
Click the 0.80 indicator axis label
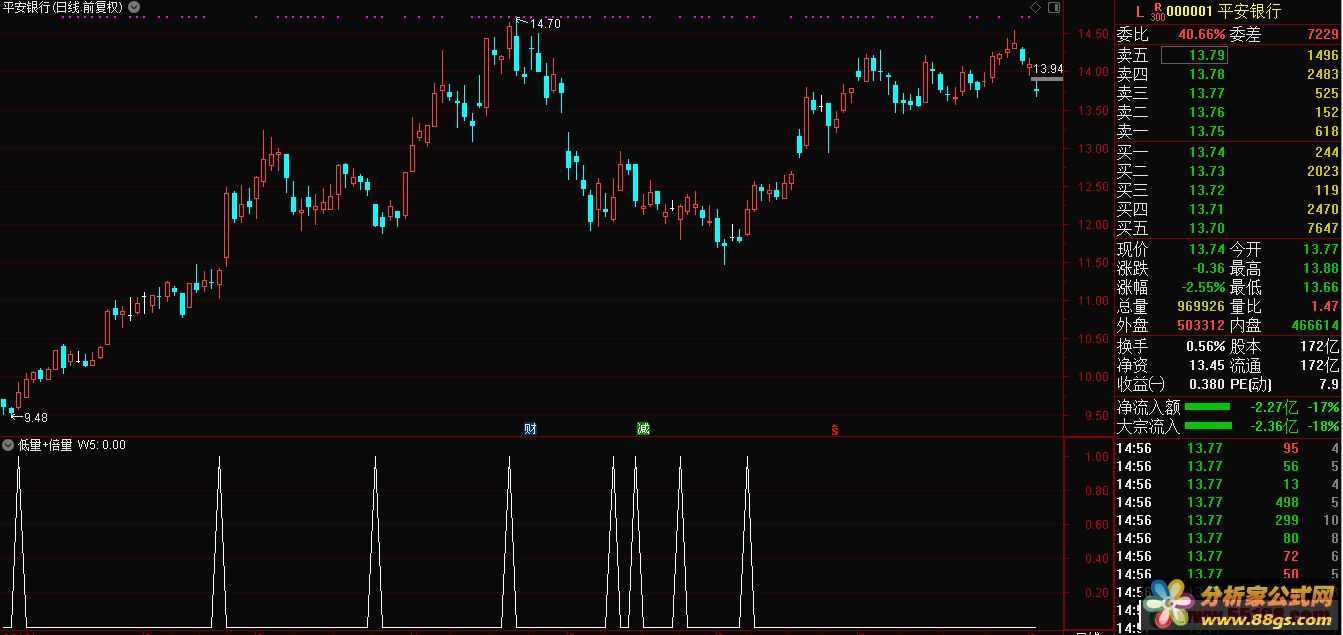1095,491
